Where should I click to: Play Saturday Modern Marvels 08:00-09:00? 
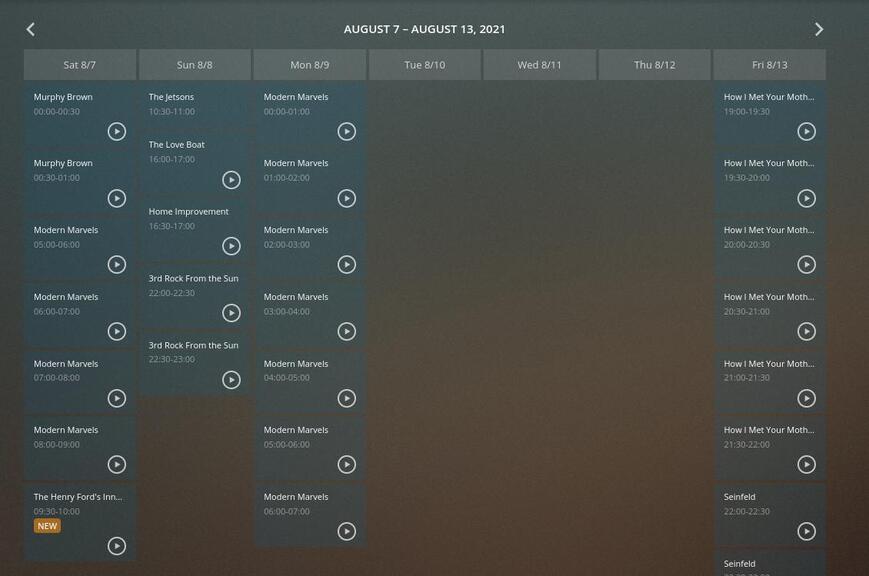[x=116, y=464]
